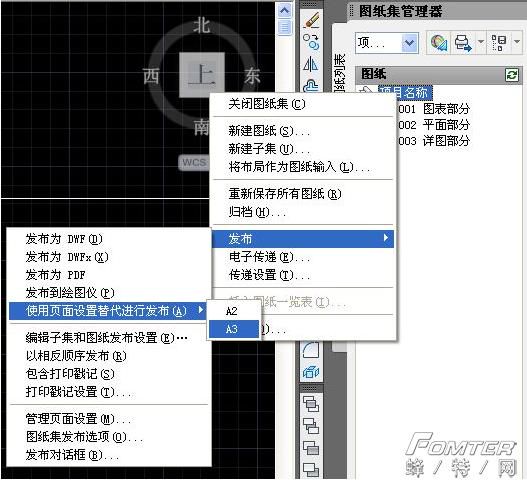527x480 pixels.
Task: Click the scrollbar up arrow beside the drawing
Action: (284, 11)
